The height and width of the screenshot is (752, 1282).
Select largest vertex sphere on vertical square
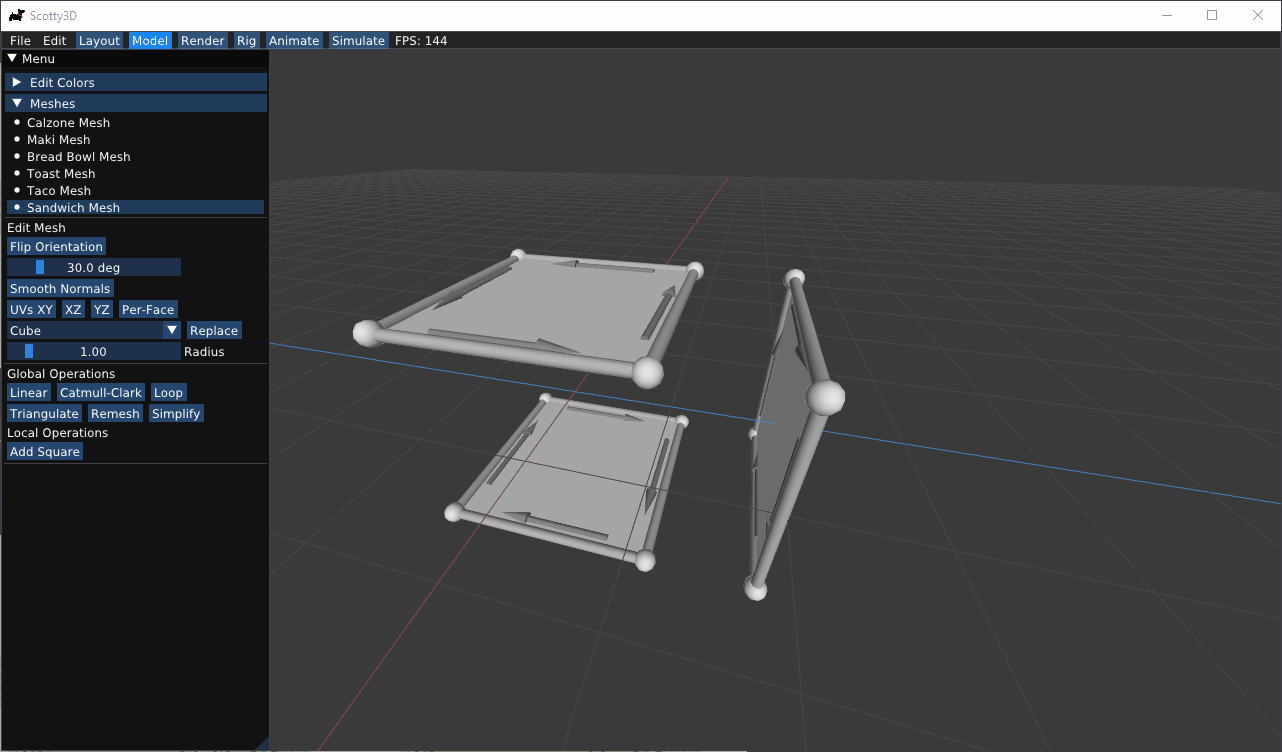tap(826, 397)
